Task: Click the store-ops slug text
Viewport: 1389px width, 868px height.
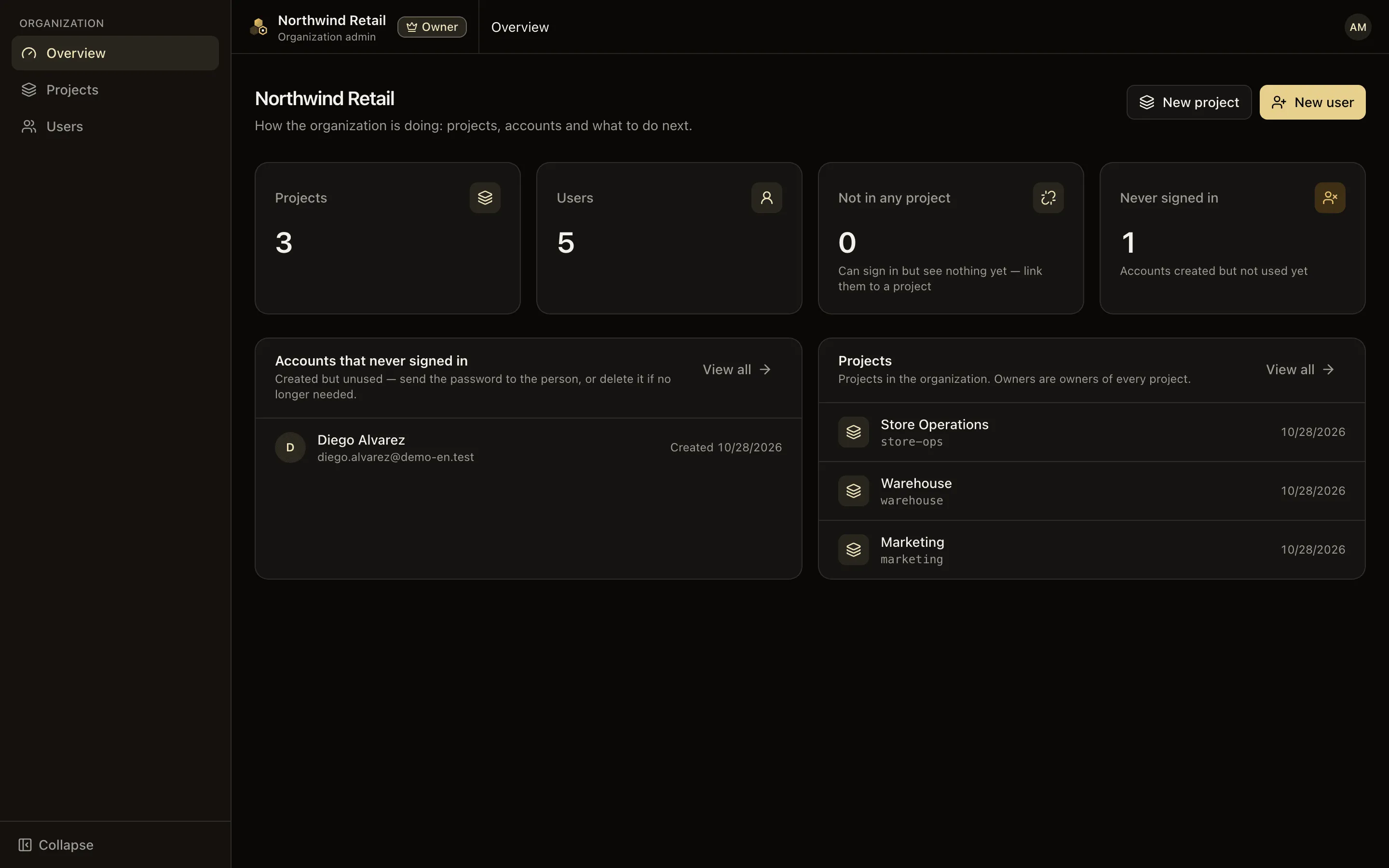Action: click(x=912, y=441)
